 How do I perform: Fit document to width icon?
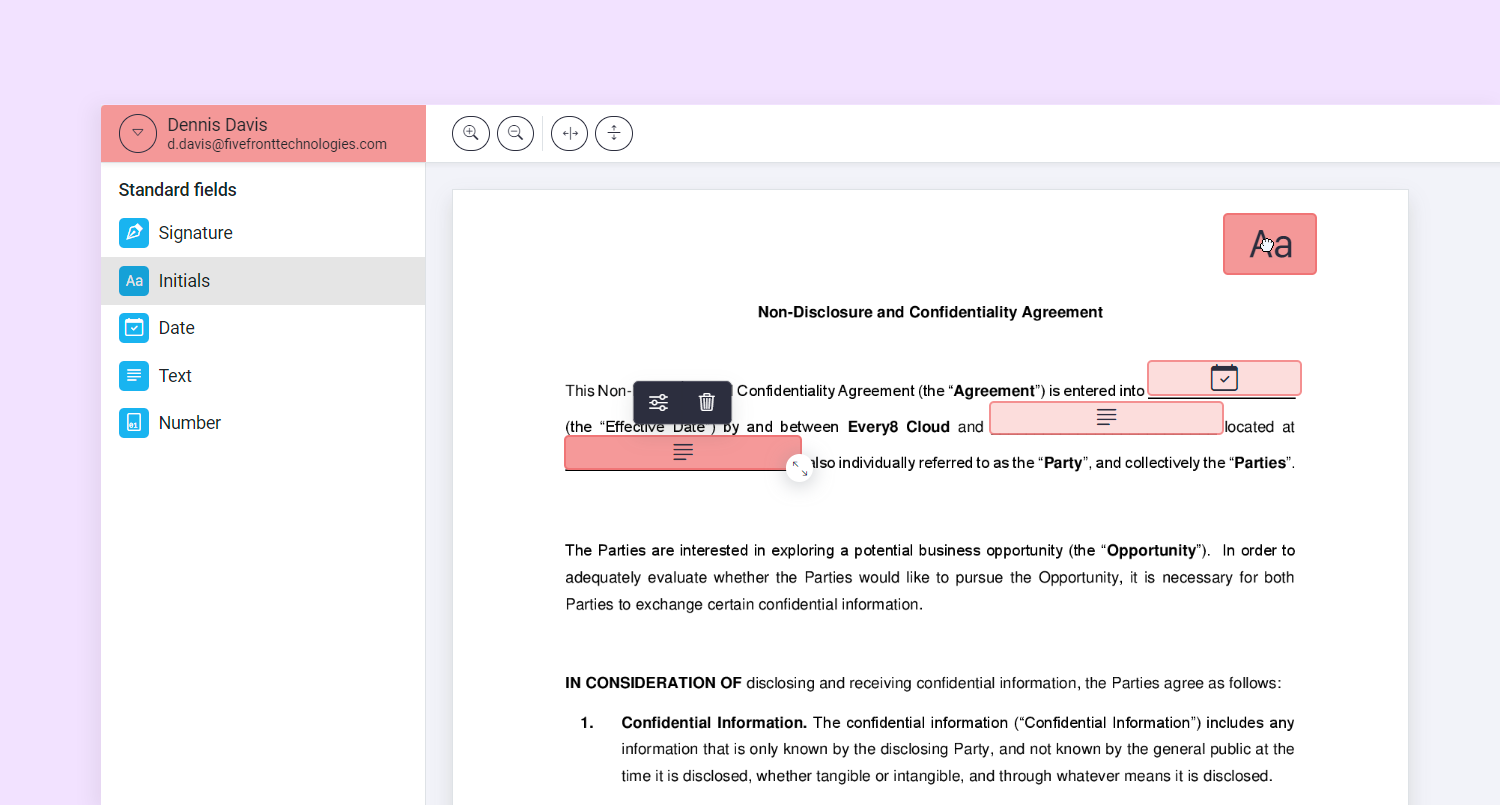tap(569, 133)
